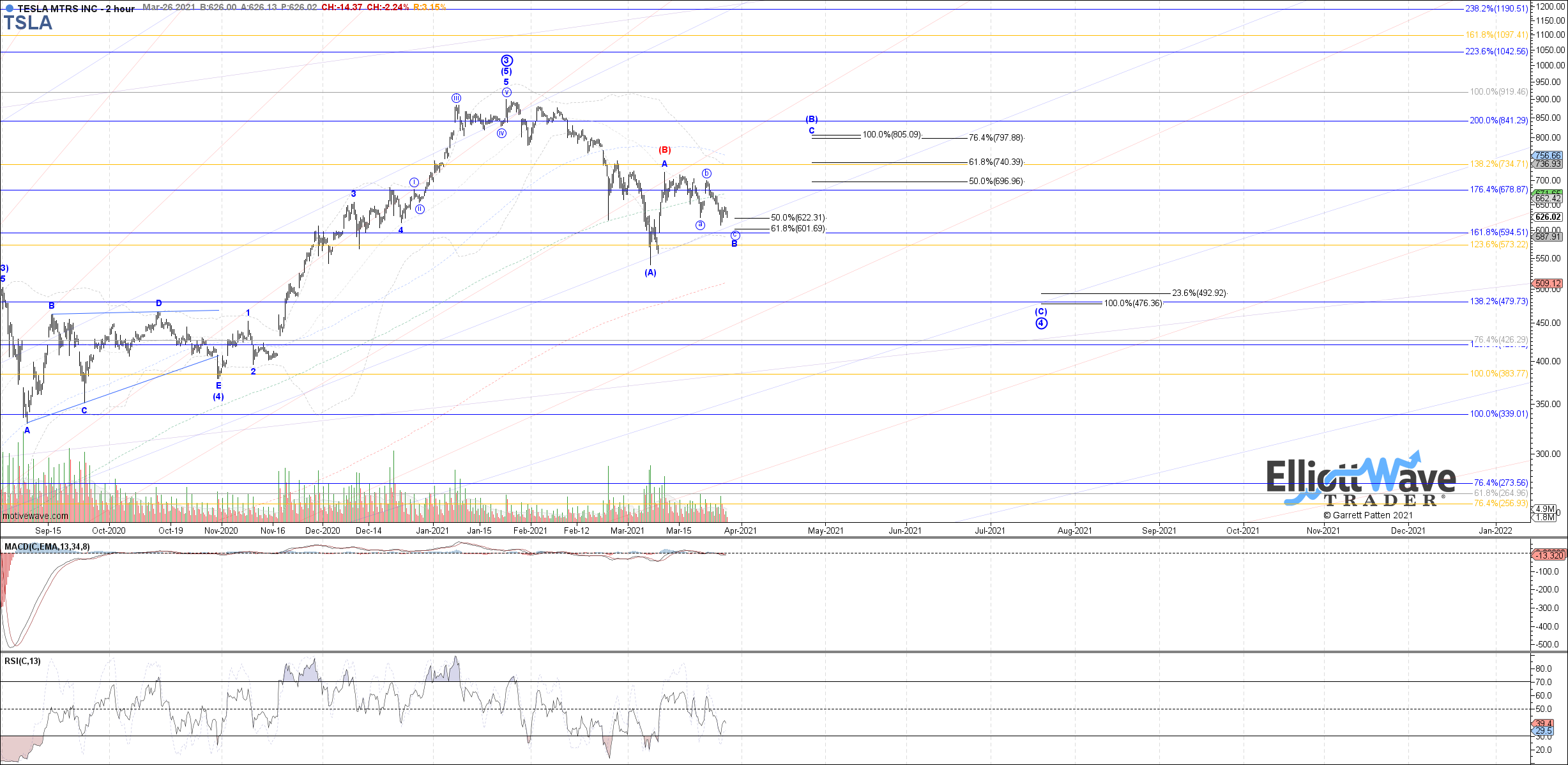This screenshot has width=1568, height=765.
Task: Click the 1200.00 price axis label
Action: [x=1550, y=6]
